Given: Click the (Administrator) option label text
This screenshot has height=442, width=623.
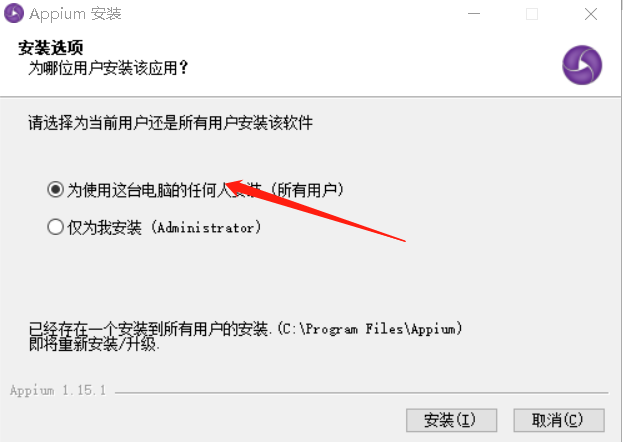Looking at the screenshot, I should [x=206, y=227].
